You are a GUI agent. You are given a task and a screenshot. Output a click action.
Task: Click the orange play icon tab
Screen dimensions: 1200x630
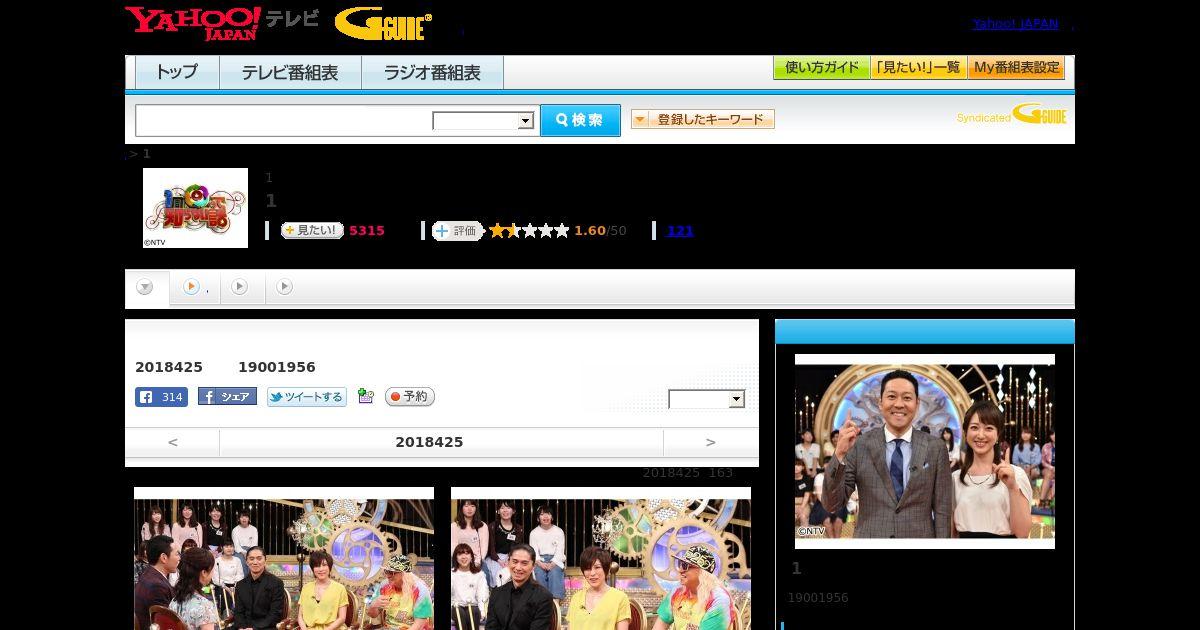click(191, 287)
